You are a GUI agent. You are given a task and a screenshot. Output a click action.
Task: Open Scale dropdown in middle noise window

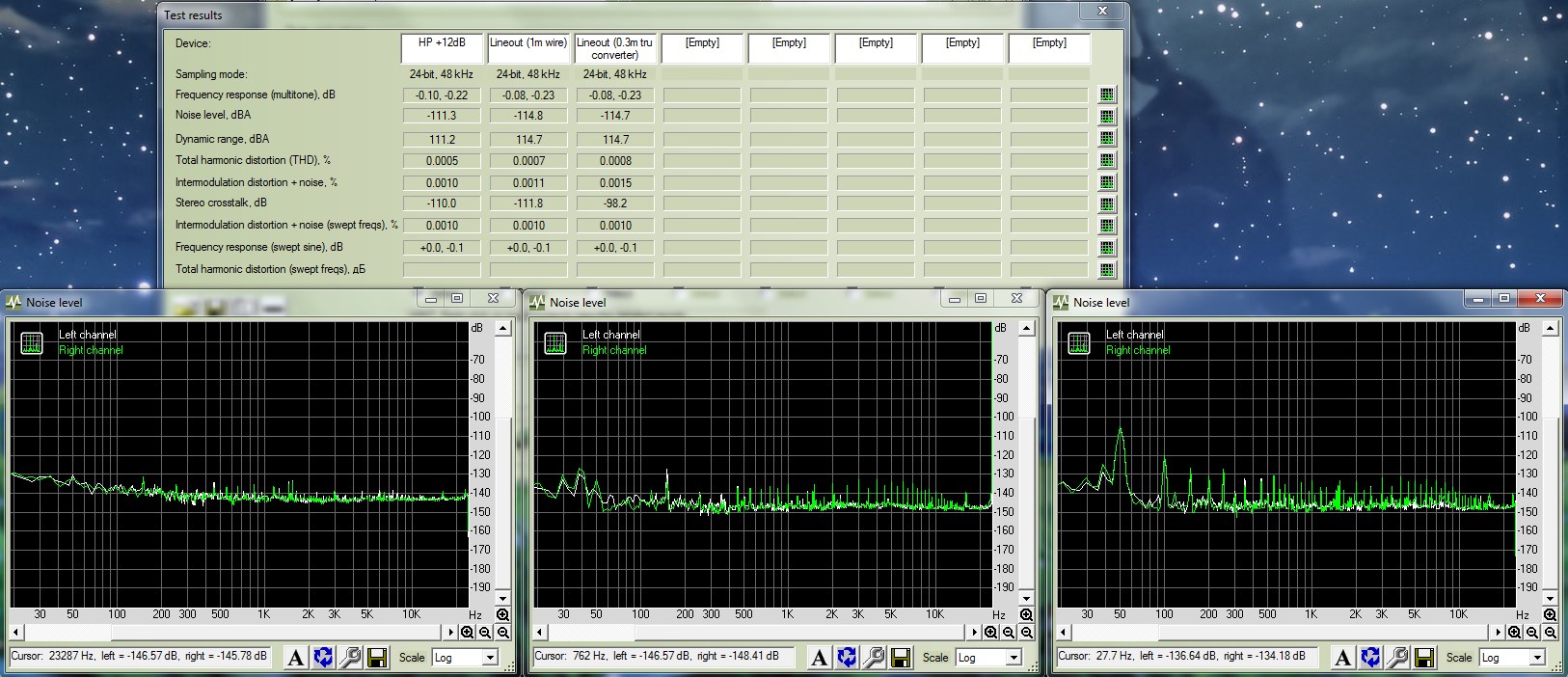point(1014,658)
